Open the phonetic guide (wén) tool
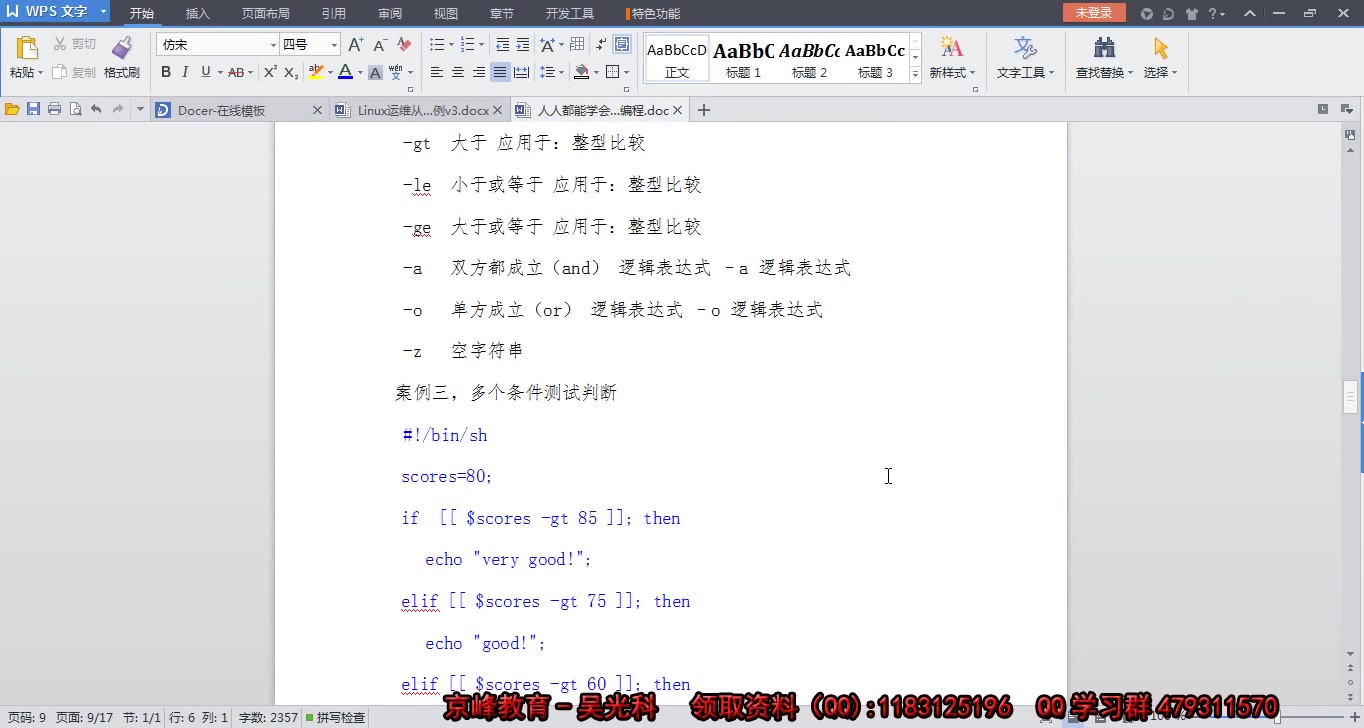The width and height of the screenshot is (1364, 728). coord(396,72)
